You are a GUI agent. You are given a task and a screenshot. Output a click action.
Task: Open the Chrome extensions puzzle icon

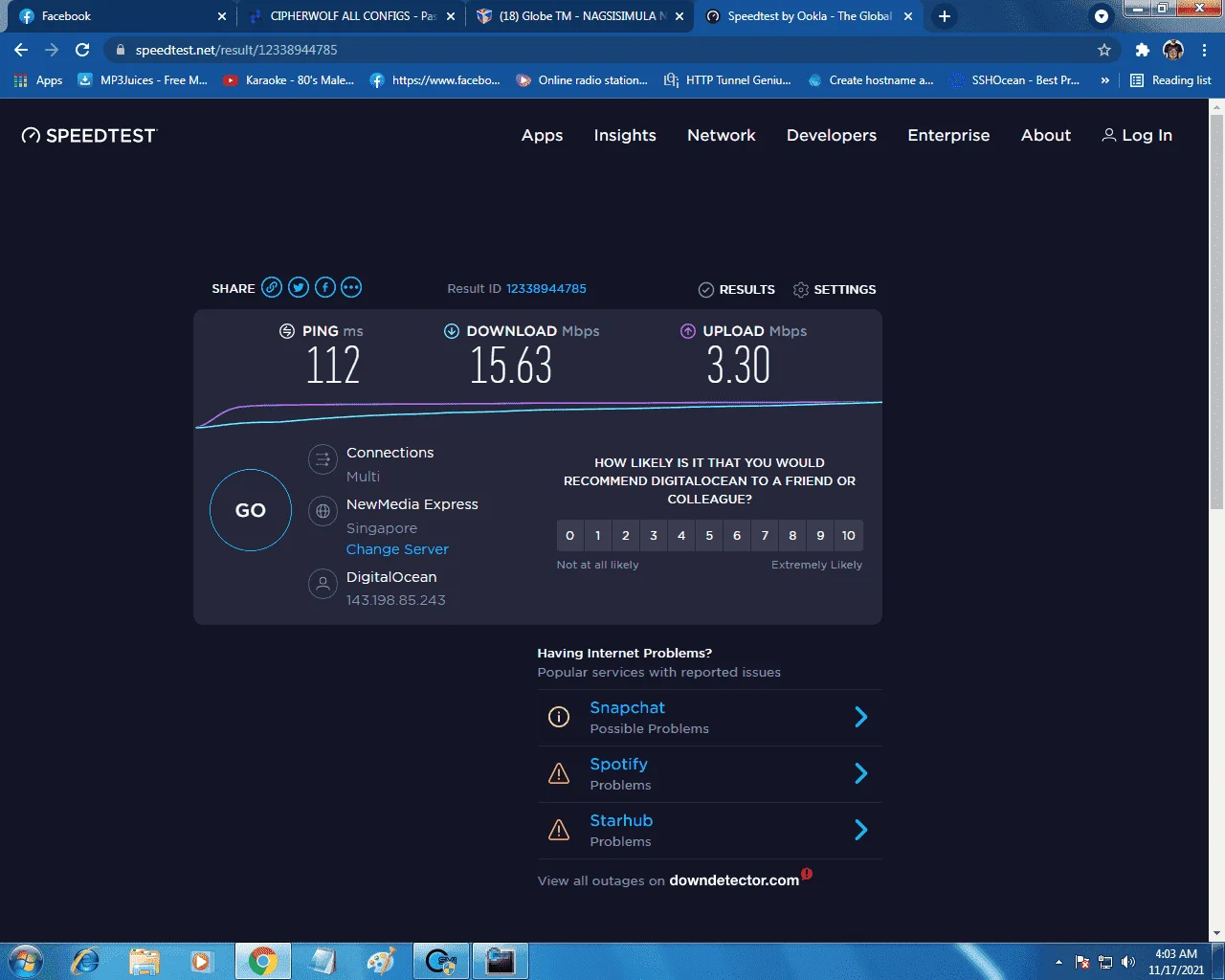tap(1142, 50)
